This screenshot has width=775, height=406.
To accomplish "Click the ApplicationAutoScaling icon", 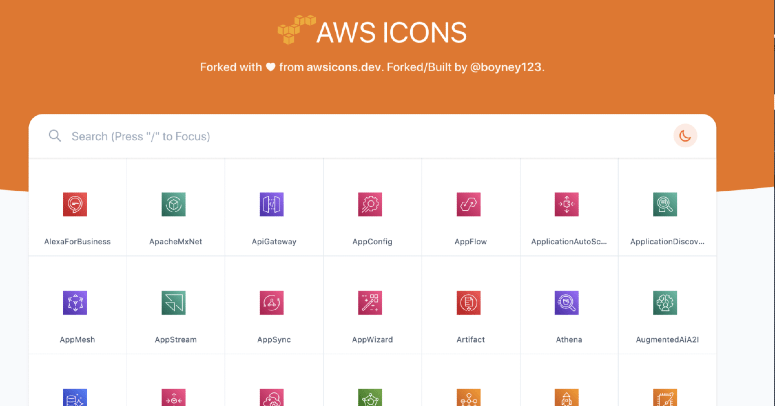I will click(567, 205).
